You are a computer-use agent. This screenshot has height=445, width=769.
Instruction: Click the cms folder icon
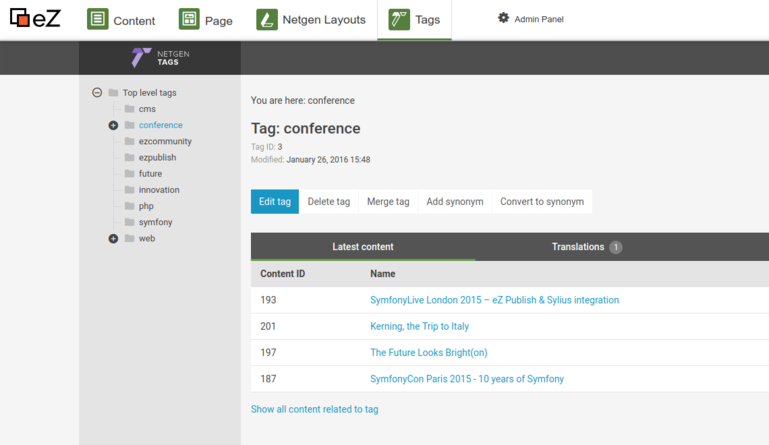(x=129, y=109)
